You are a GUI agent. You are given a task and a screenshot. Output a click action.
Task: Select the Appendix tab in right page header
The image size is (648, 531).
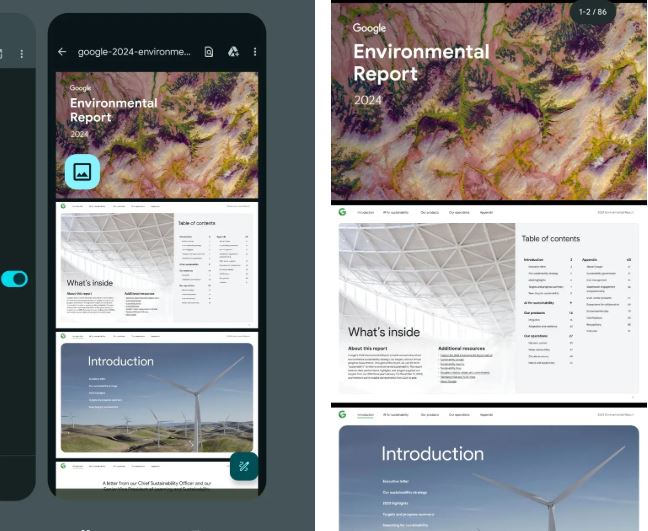[x=486, y=213]
